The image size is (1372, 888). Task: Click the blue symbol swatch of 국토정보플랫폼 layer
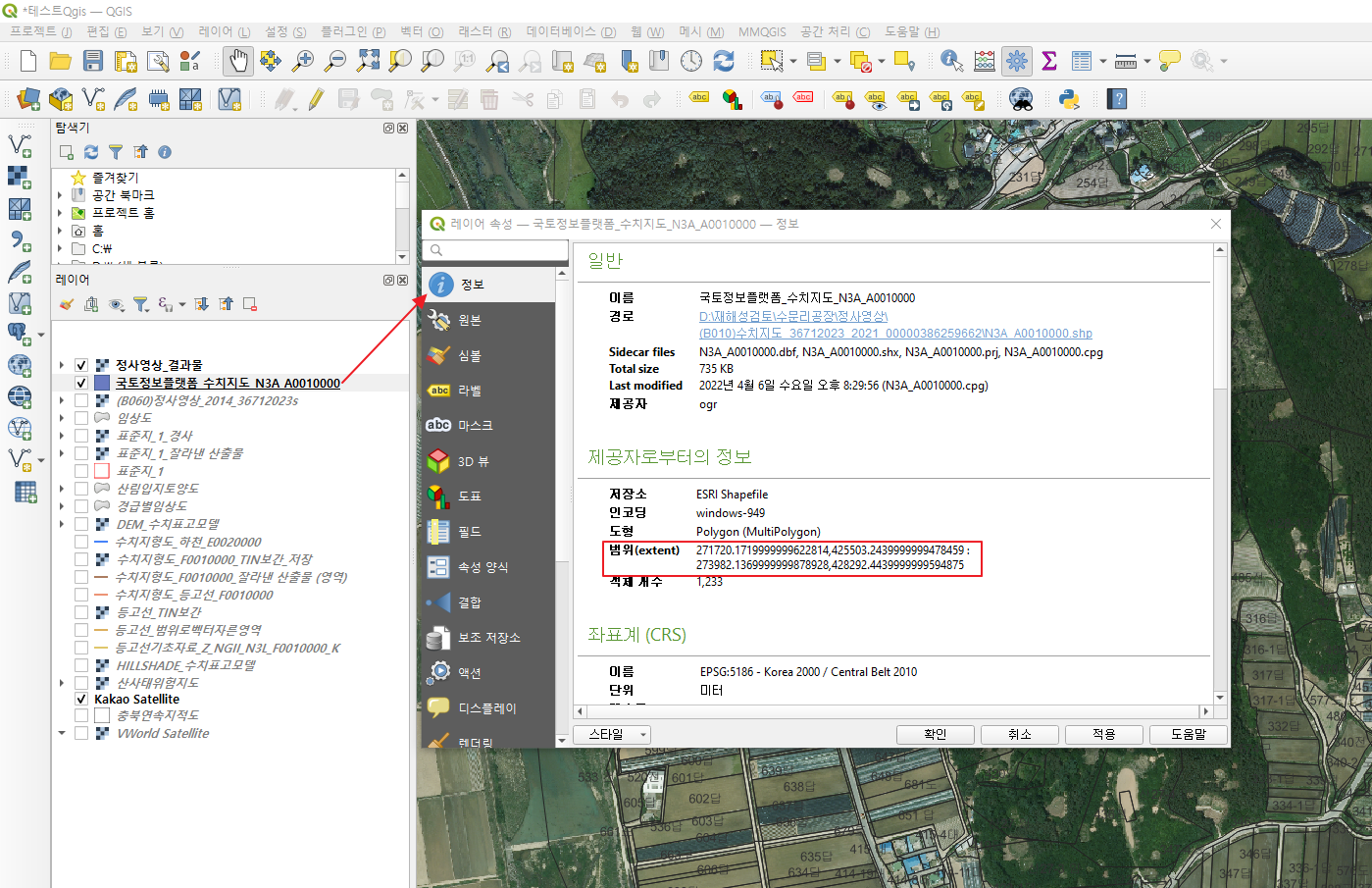coord(102,383)
